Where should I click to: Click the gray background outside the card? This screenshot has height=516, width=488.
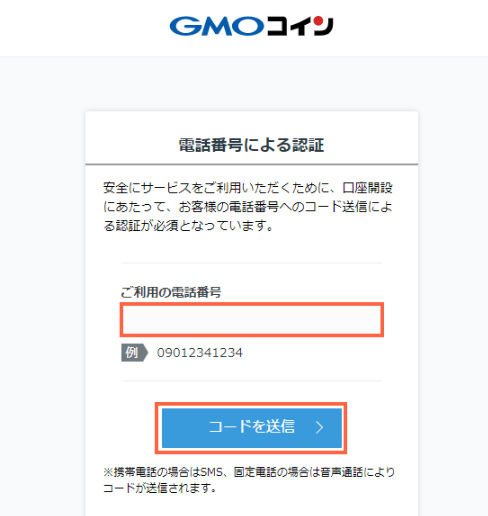coord(42,267)
